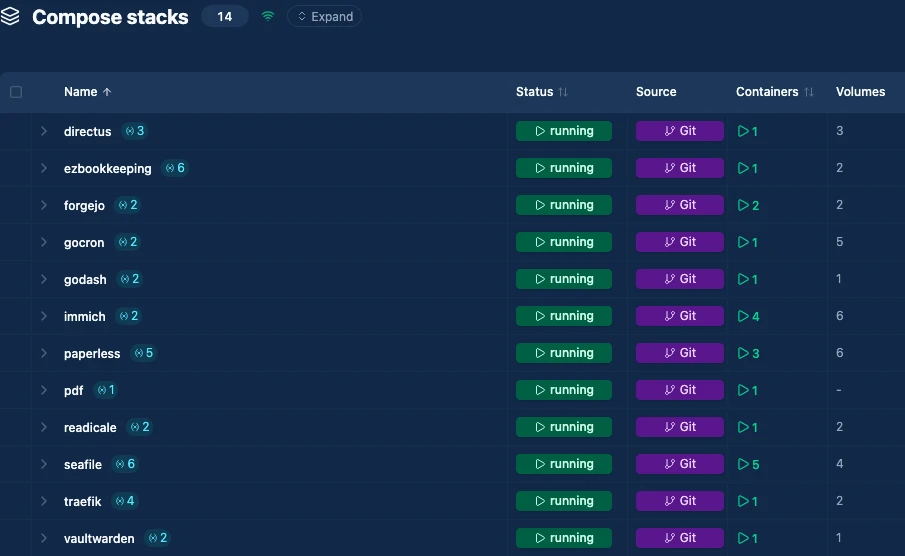Image resolution: width=905 pixels, height=556 pixels.
Task: Toggle the select-all checkbox in table header
Action: coord(16,92)
